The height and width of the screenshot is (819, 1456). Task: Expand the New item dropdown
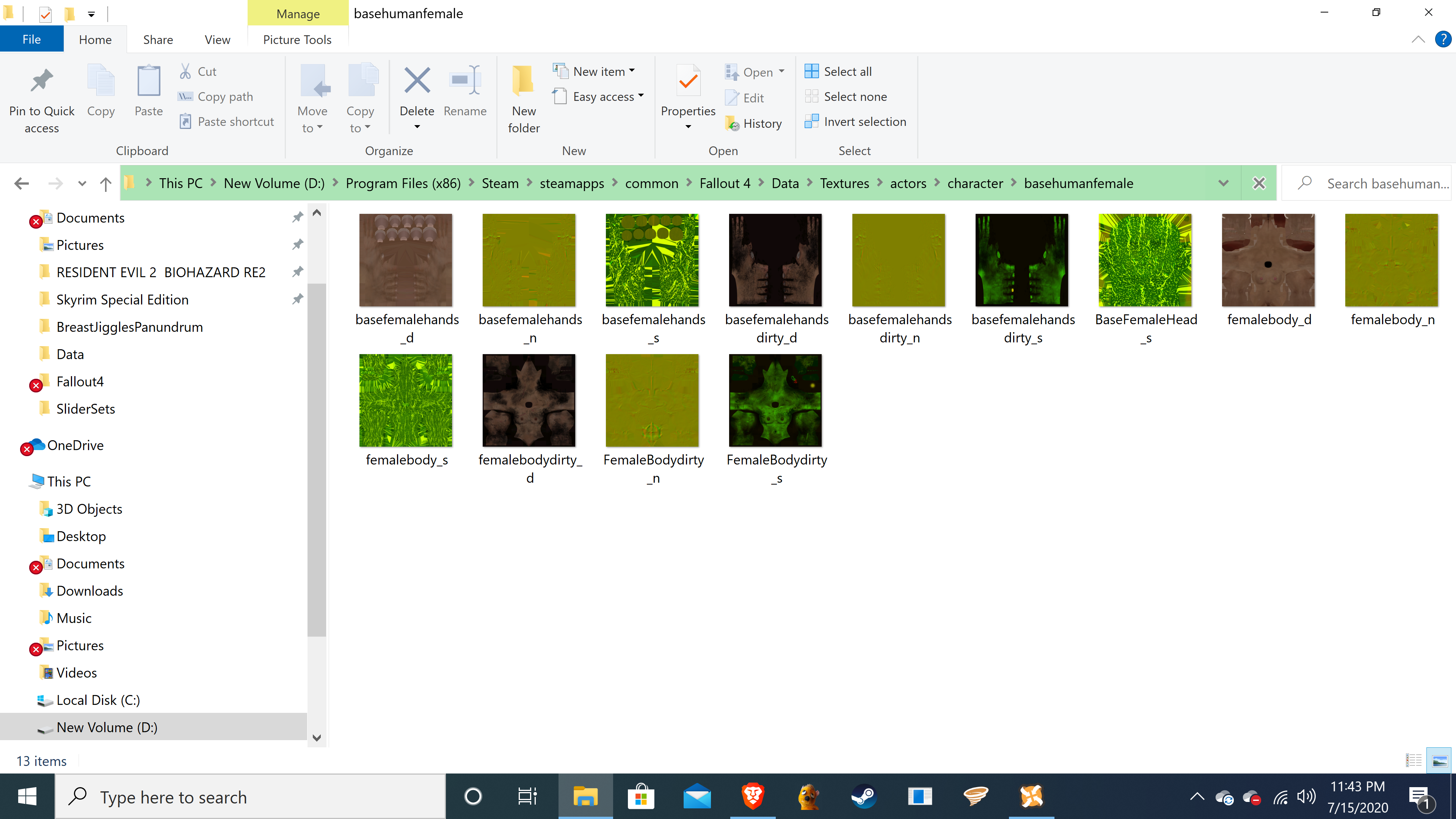(600, 71)
